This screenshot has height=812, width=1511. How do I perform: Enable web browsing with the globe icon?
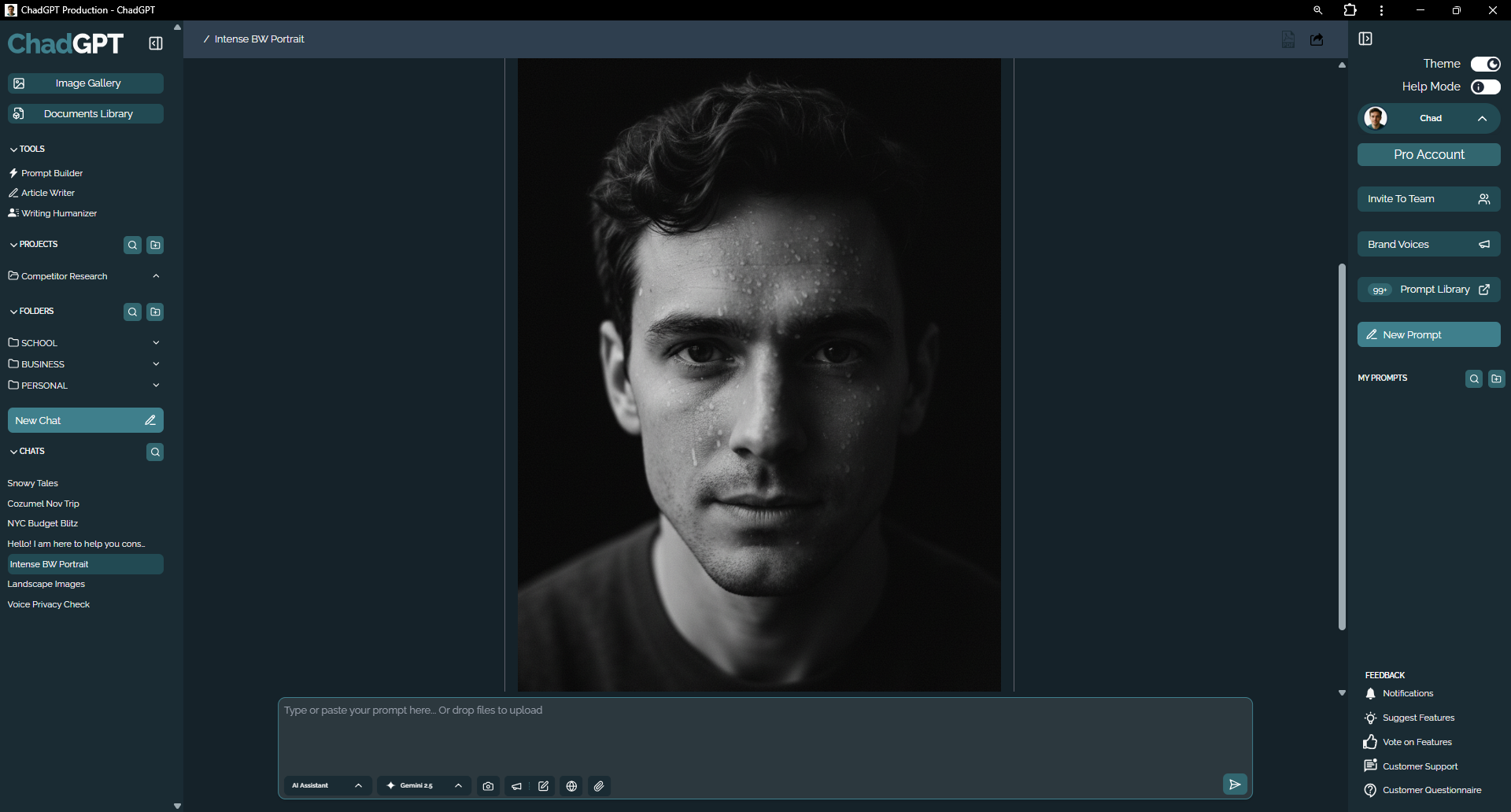pyautogui.click(x=571, y=785)
